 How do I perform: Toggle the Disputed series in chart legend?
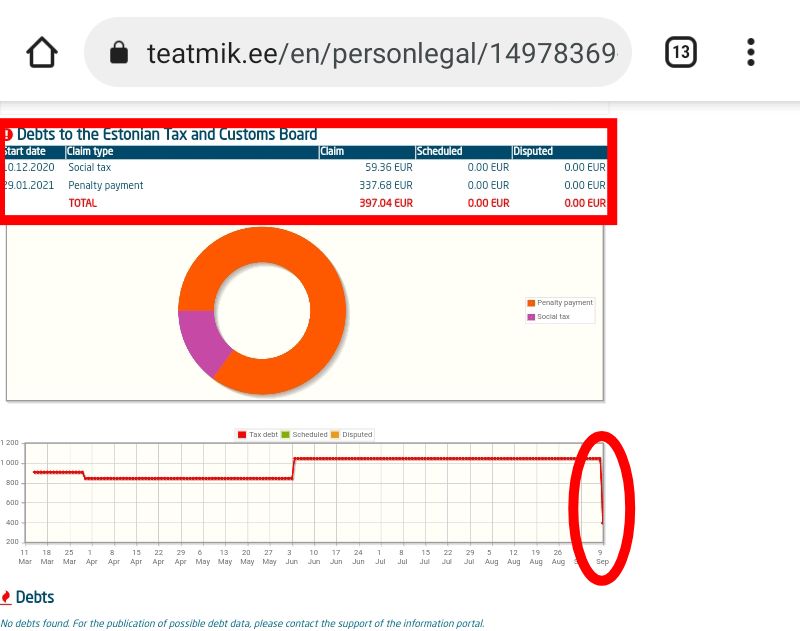352,435
